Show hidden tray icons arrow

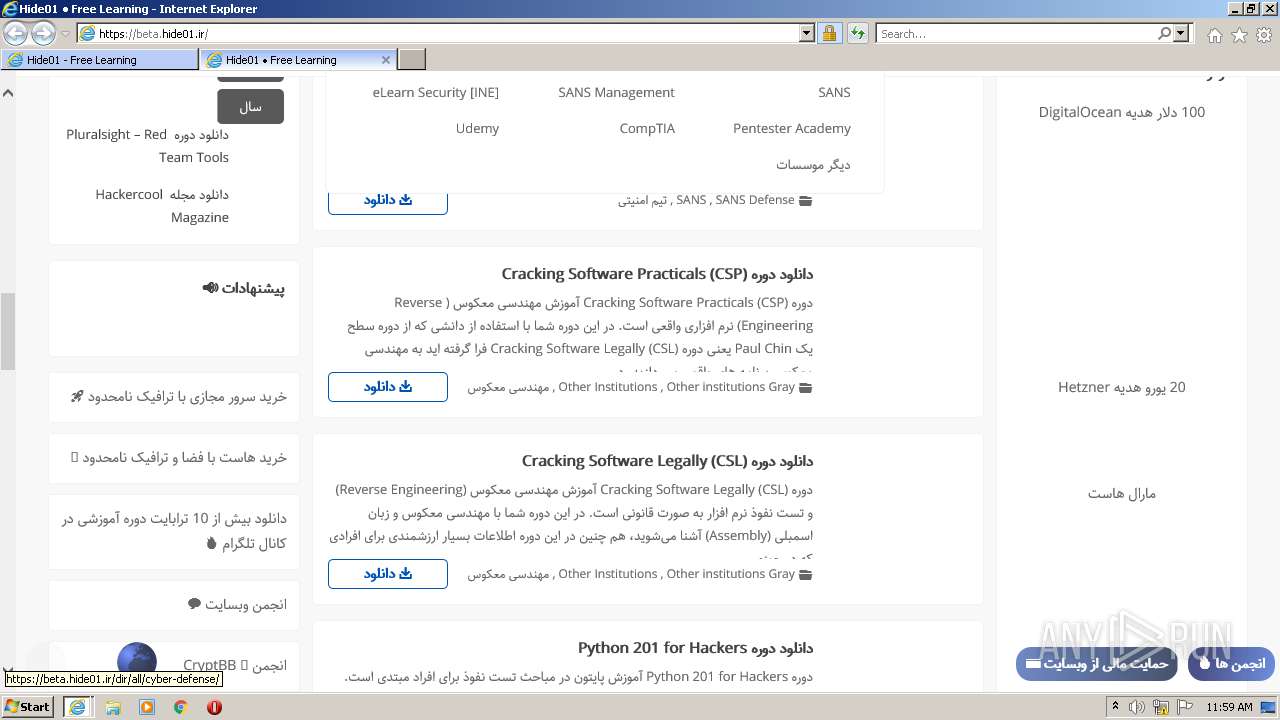(1116, 707)
